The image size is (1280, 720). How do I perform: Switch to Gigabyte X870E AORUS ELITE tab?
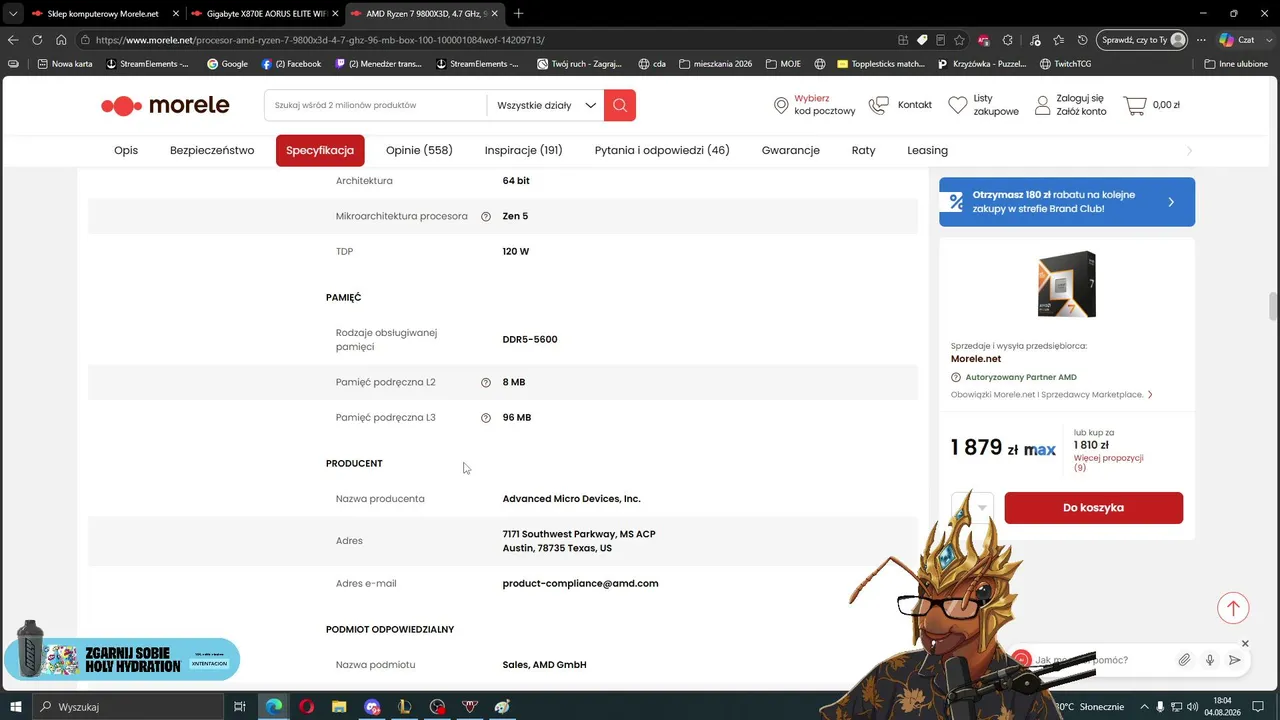(x=265, y=14)
